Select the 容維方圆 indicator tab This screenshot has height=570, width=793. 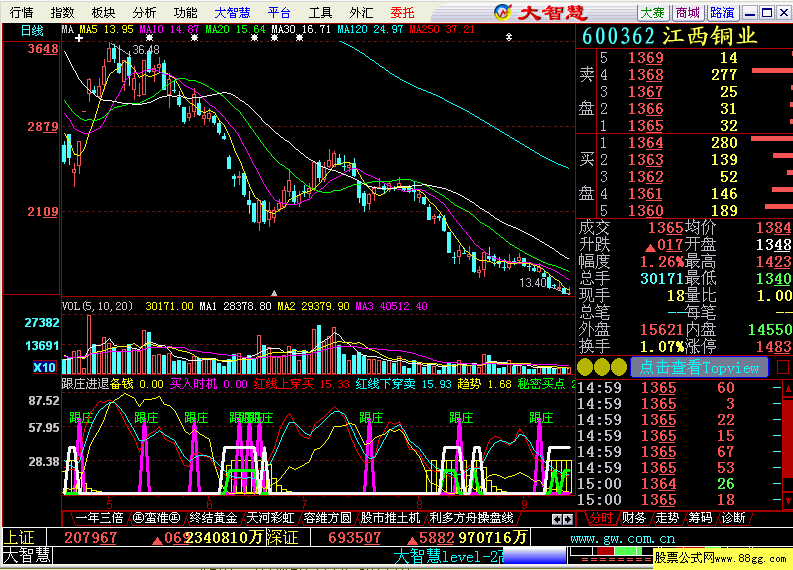[327, 518]
